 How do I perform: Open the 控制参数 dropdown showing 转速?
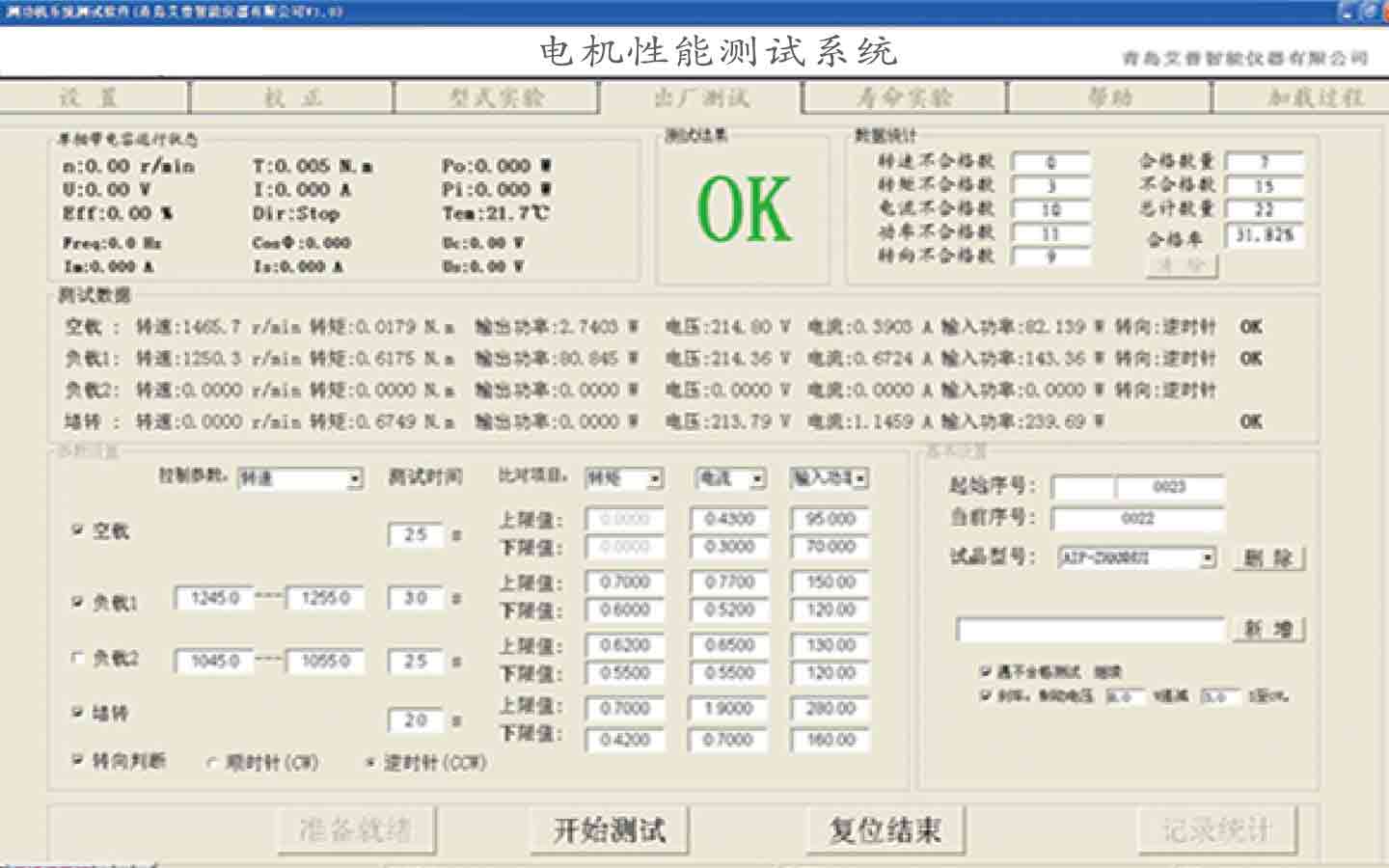pyautogui.click(x=354, y=478)
